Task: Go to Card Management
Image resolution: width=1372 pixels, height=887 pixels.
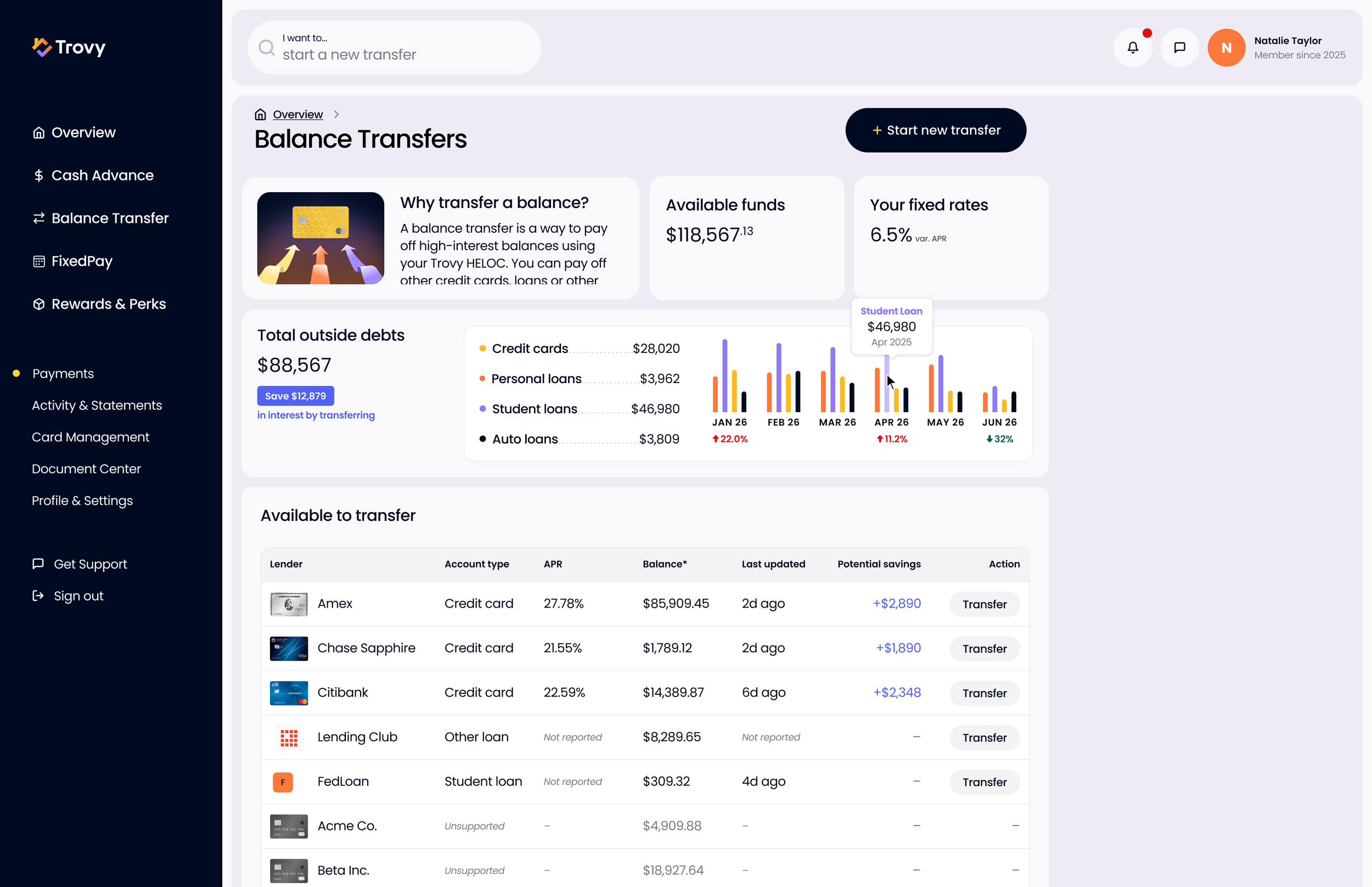Action: 91,436
